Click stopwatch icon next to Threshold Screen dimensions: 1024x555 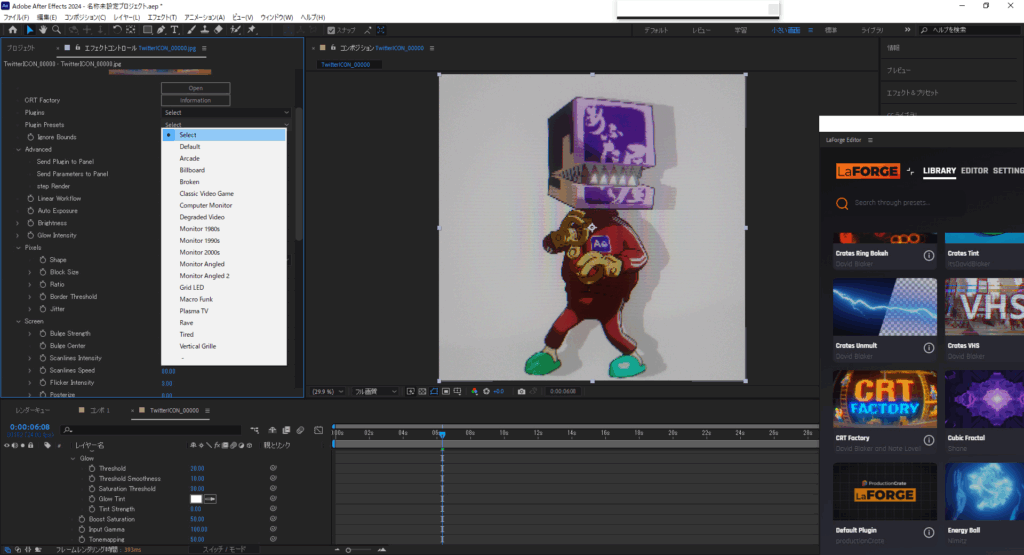pos(92,468)
